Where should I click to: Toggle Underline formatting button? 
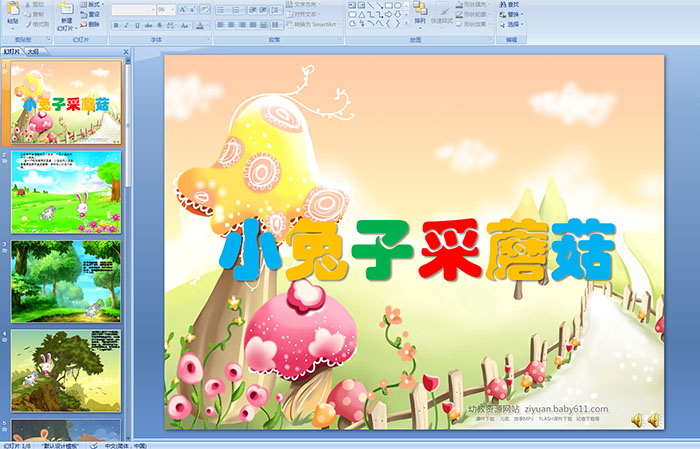click(139, 25)
